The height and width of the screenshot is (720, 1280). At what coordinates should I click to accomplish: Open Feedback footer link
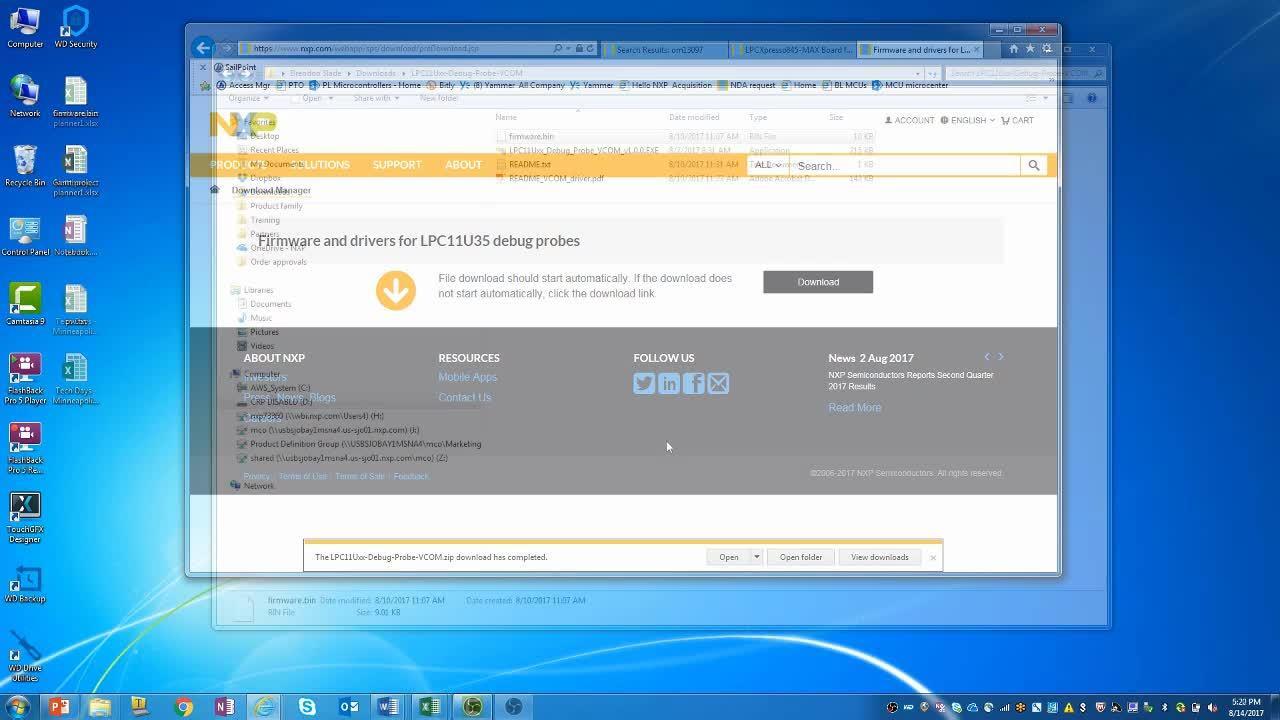coord(411,476)
